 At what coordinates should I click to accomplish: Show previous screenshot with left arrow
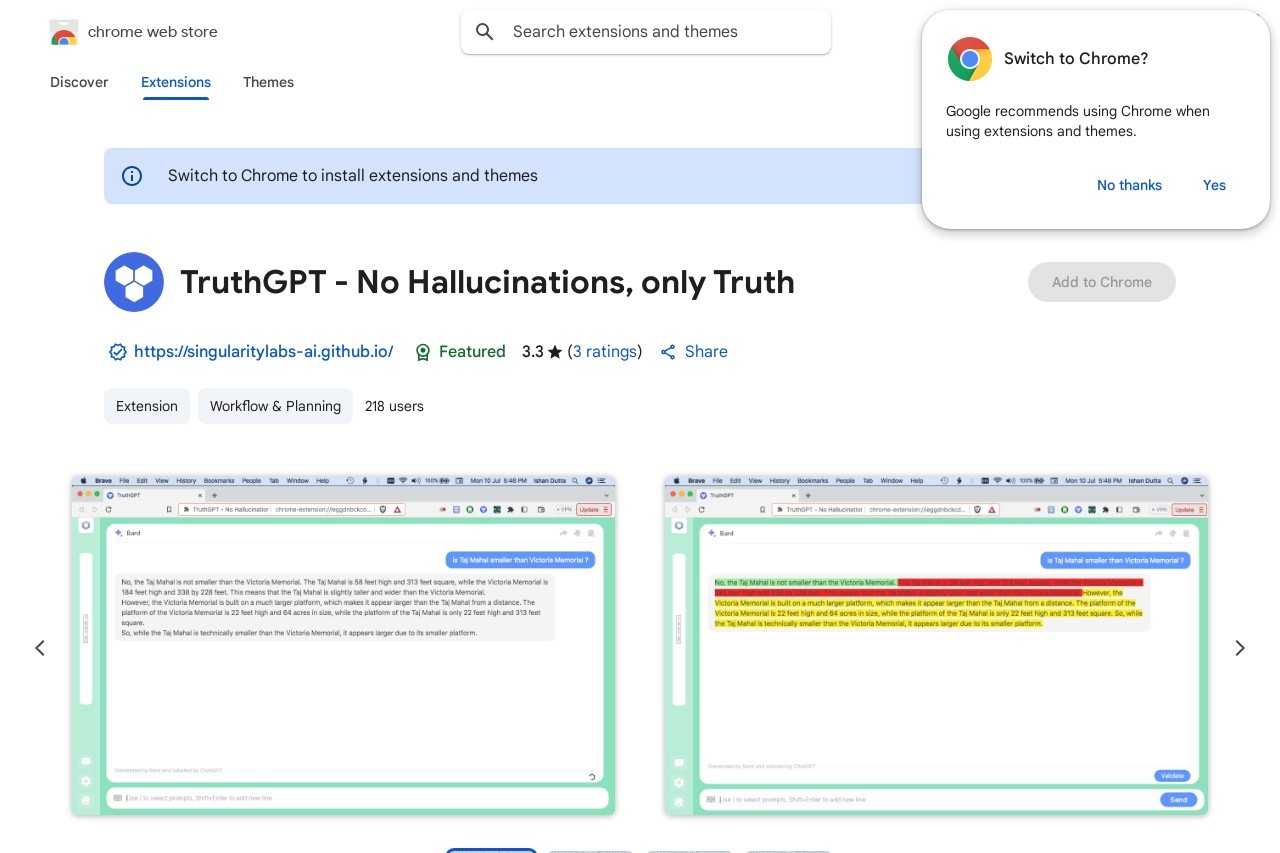[x=40, y=648]
